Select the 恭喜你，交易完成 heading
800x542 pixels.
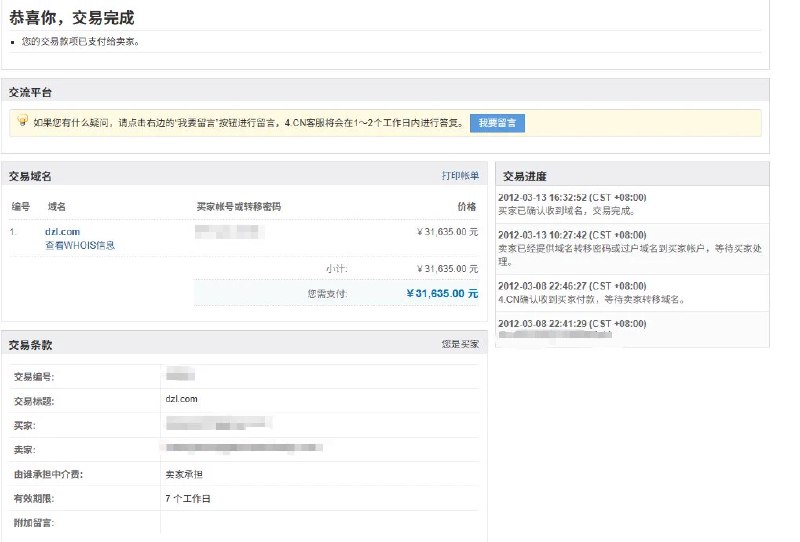[71, 18]
